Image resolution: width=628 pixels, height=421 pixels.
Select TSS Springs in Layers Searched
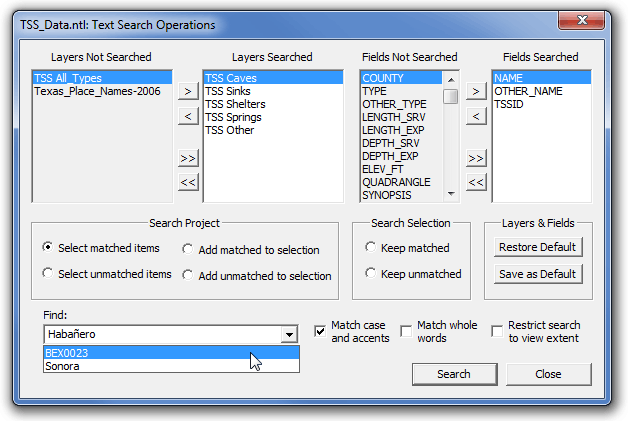235,117
